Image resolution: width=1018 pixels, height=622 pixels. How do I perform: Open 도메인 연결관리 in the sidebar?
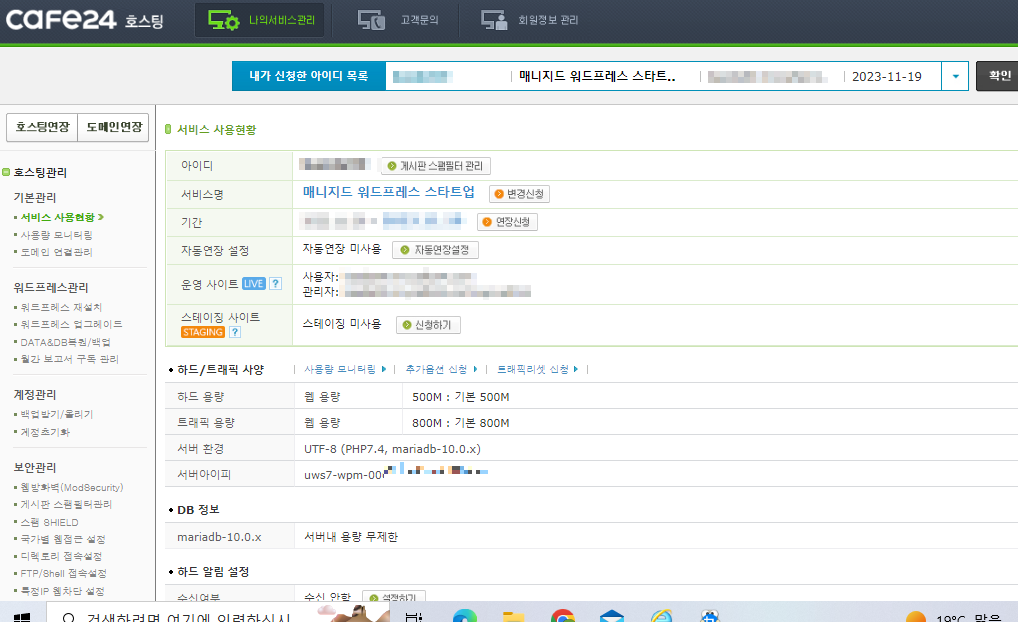tap(56, 252)
